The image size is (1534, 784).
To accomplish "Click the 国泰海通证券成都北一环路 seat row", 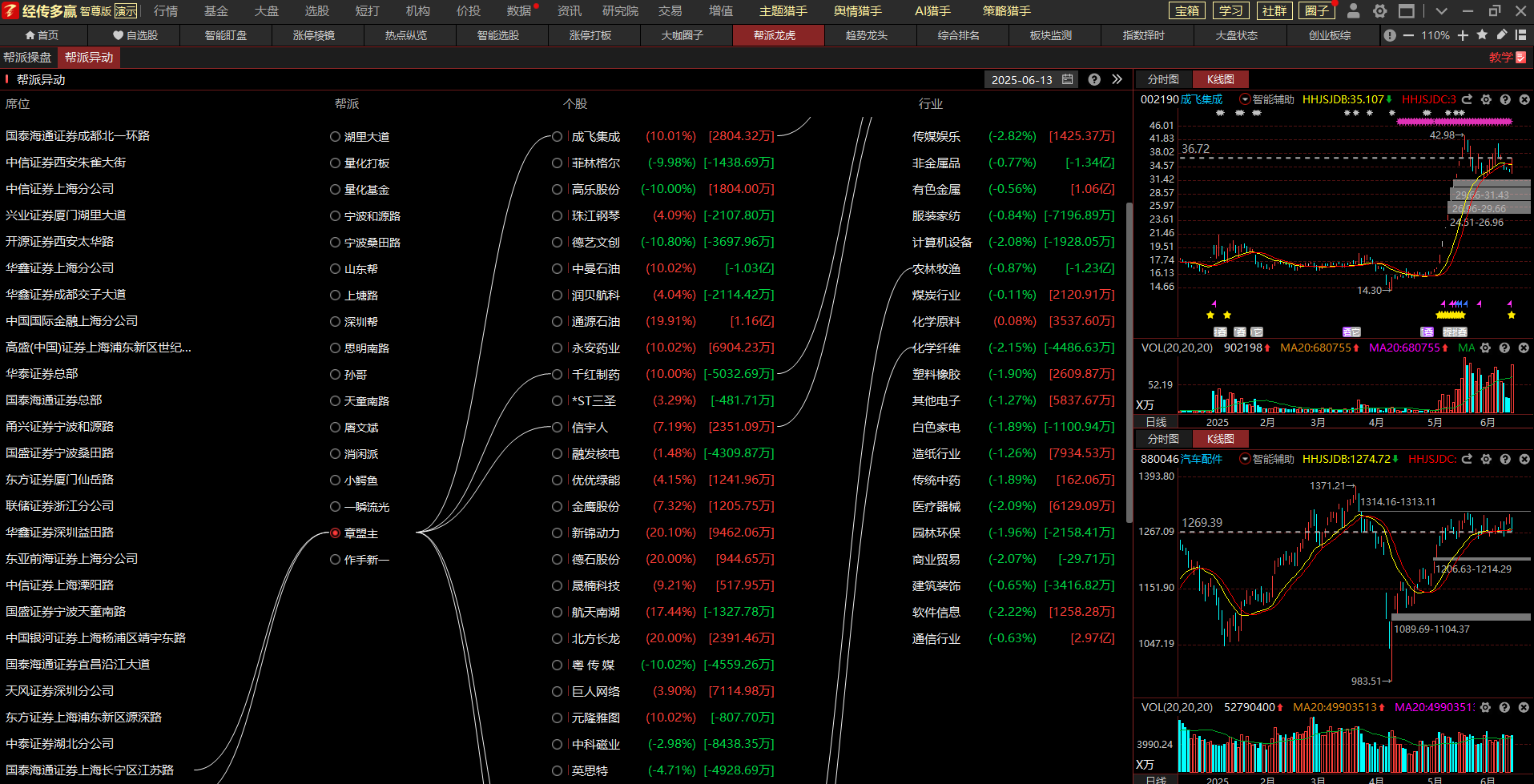I will (78, 136).
